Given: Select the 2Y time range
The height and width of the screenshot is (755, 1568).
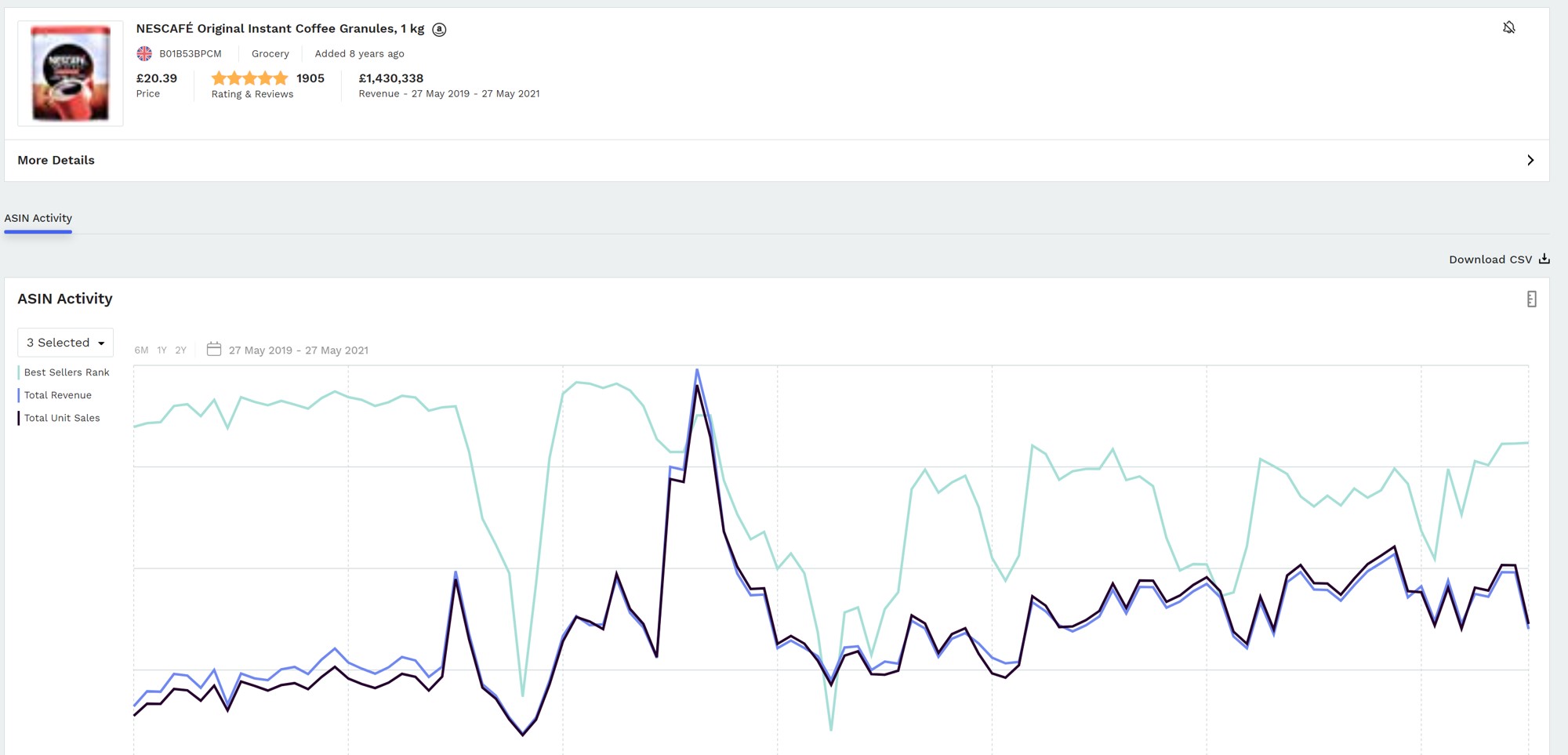Looking at the screenshot, I should pos(181,350).
